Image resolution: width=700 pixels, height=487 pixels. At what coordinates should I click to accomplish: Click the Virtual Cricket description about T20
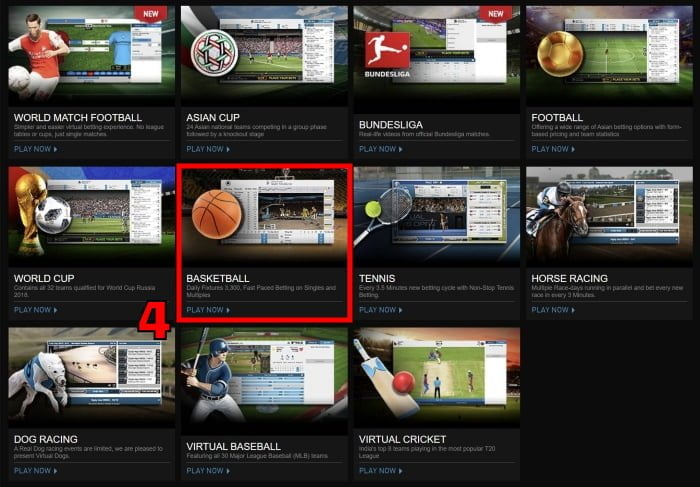click(x=427, y=452)
